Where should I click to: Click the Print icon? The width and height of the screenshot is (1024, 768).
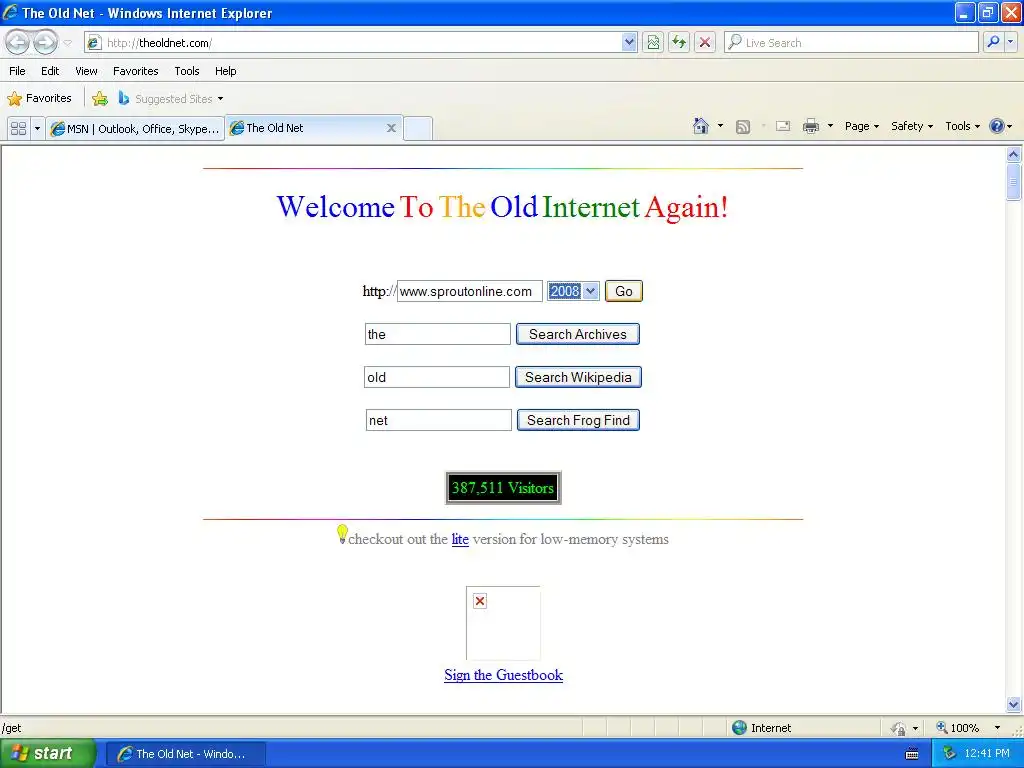pyautogui.click(x=810, y=126)
